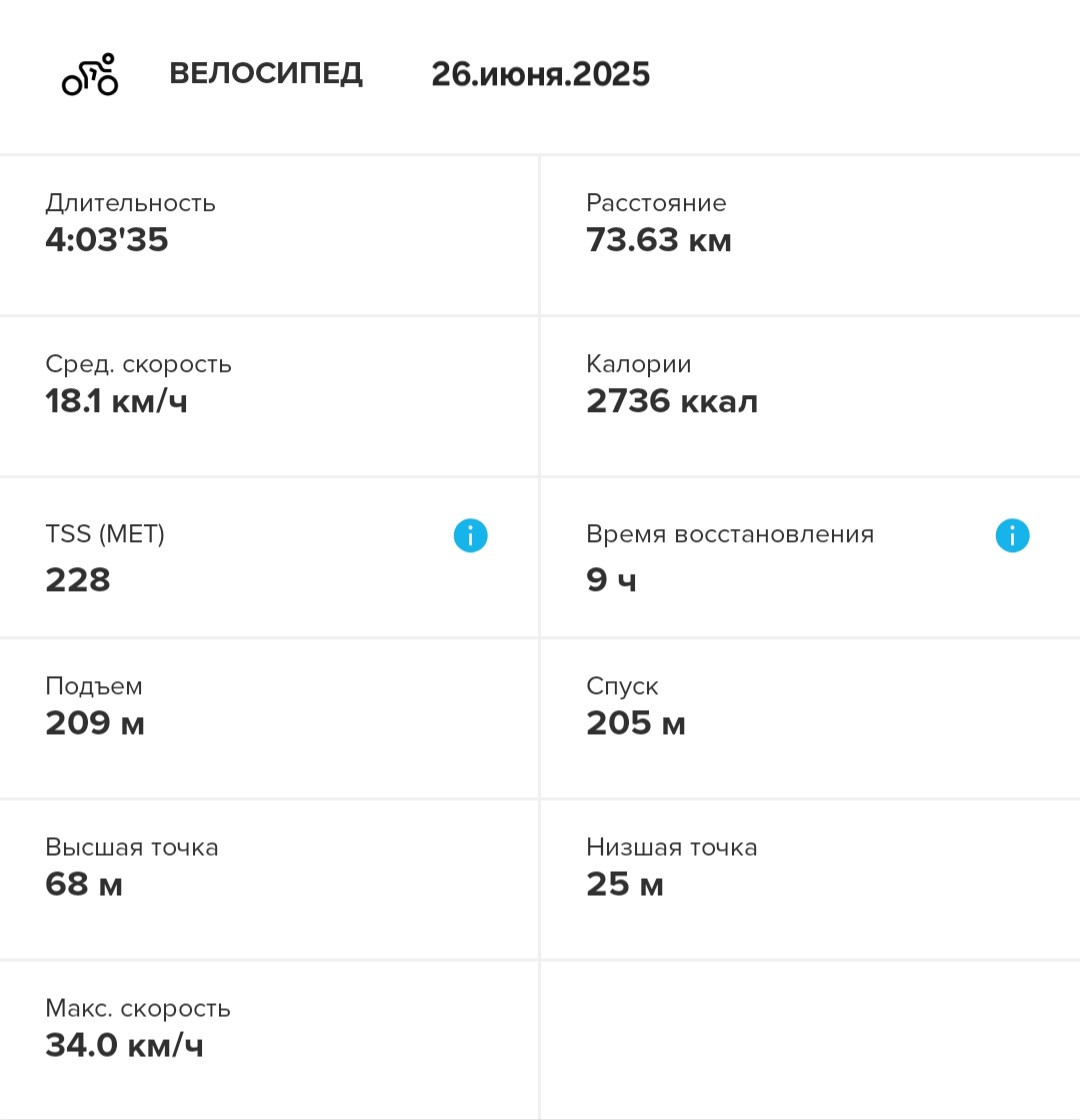Click the Длительность label
Viewport: 1080px width, 1120px height.
coord(131,203)
